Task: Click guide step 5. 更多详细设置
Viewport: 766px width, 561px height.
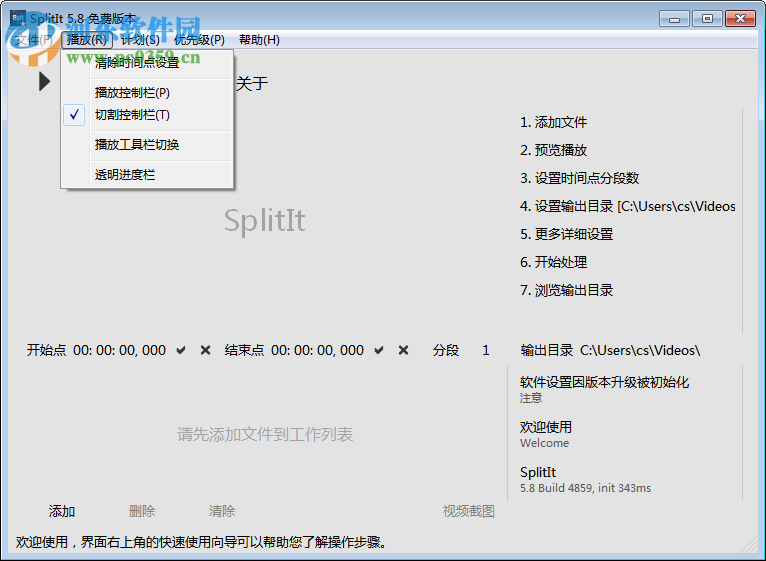Action: click(567, 234)
